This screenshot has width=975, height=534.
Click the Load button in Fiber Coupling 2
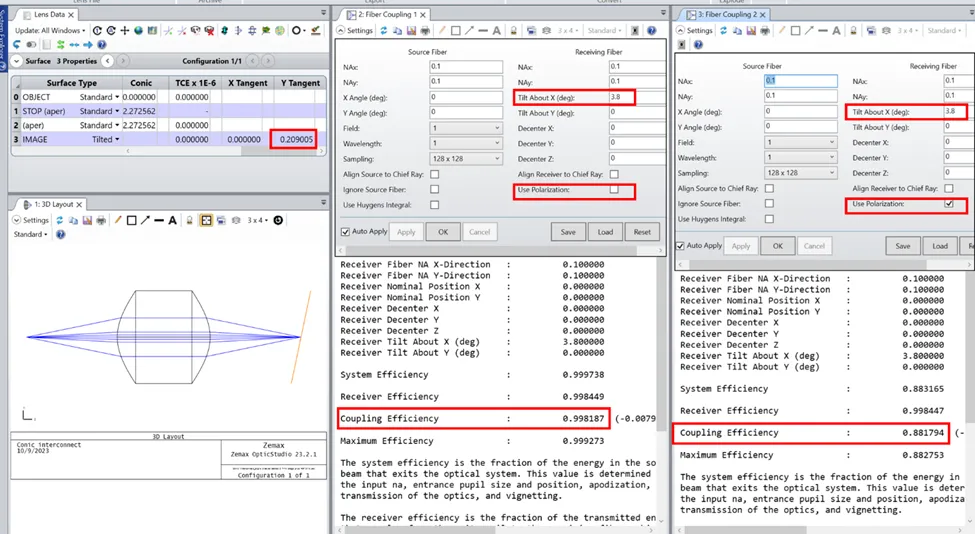940,246
